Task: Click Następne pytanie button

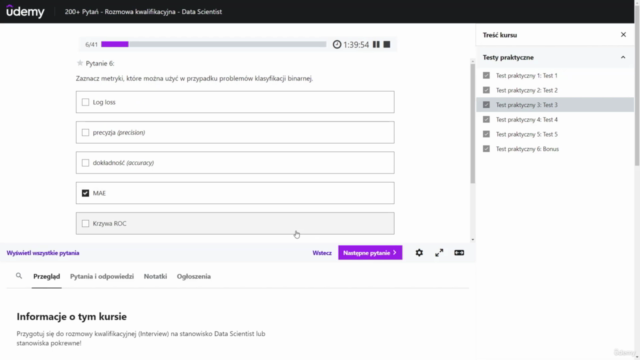Action: [x=370, y=253]
